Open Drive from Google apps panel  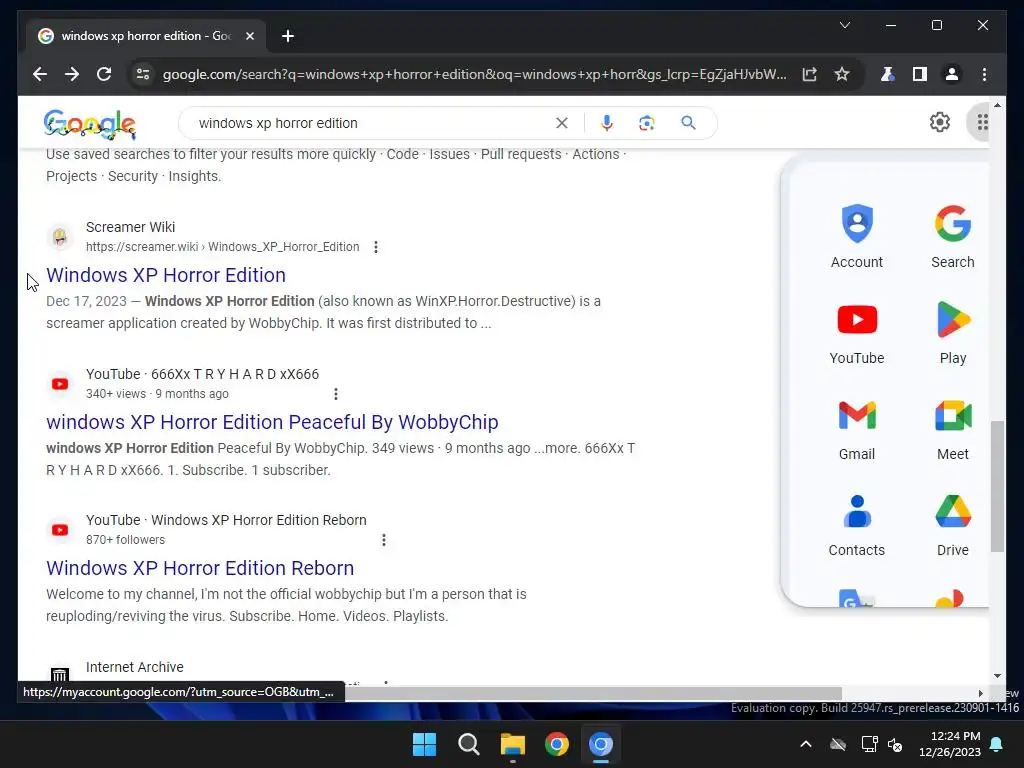[952, 524]
